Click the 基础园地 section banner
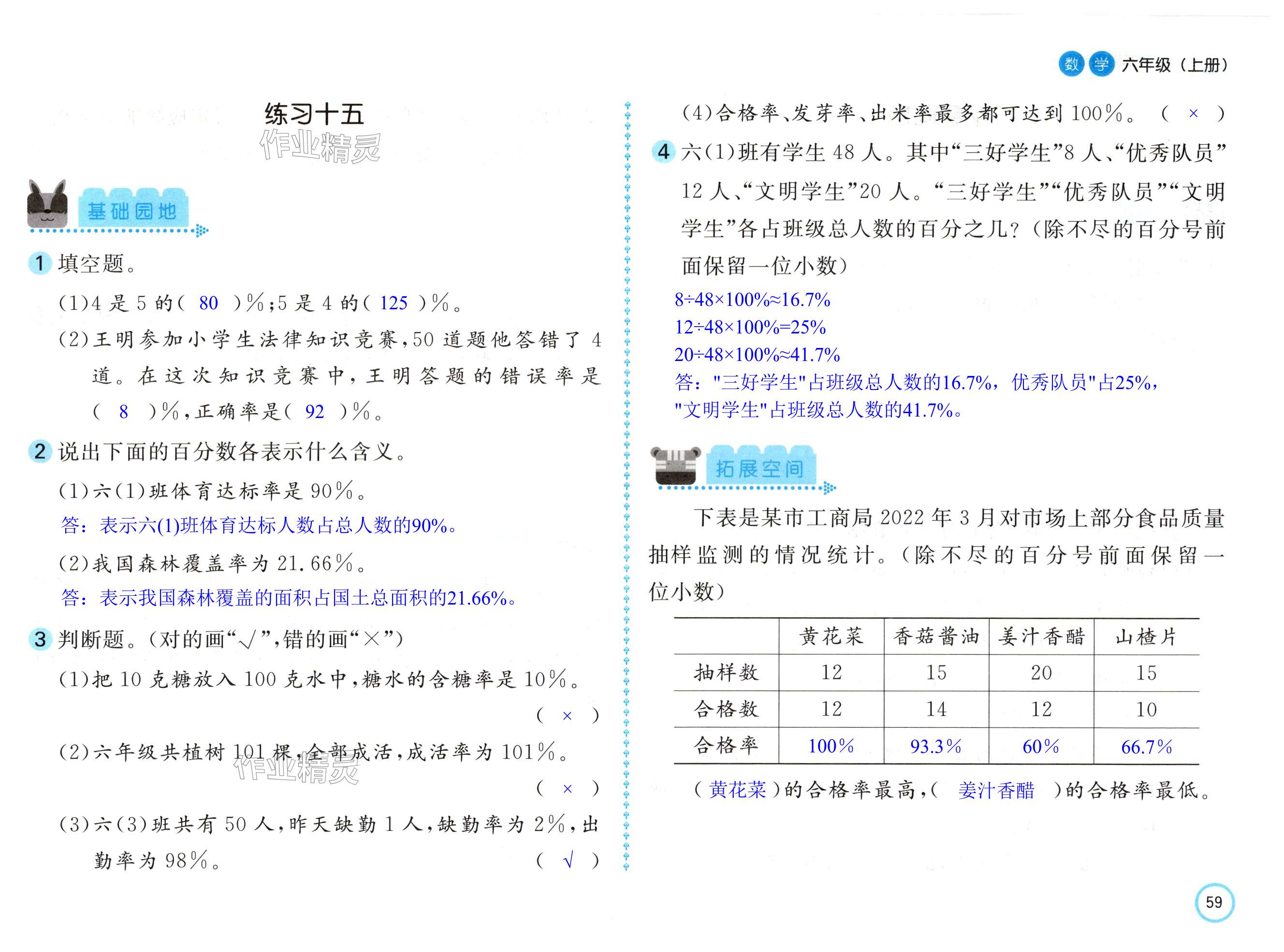Image resolution: width=1284 pixels, height=952 pixels. (x=132, y=207)
